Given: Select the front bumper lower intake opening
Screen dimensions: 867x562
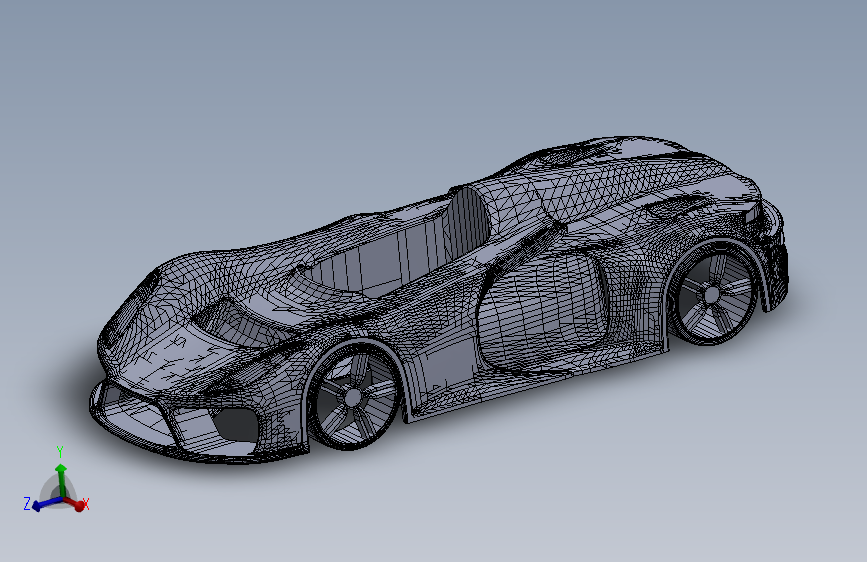Looking at the screenshot, I should 237,424.
